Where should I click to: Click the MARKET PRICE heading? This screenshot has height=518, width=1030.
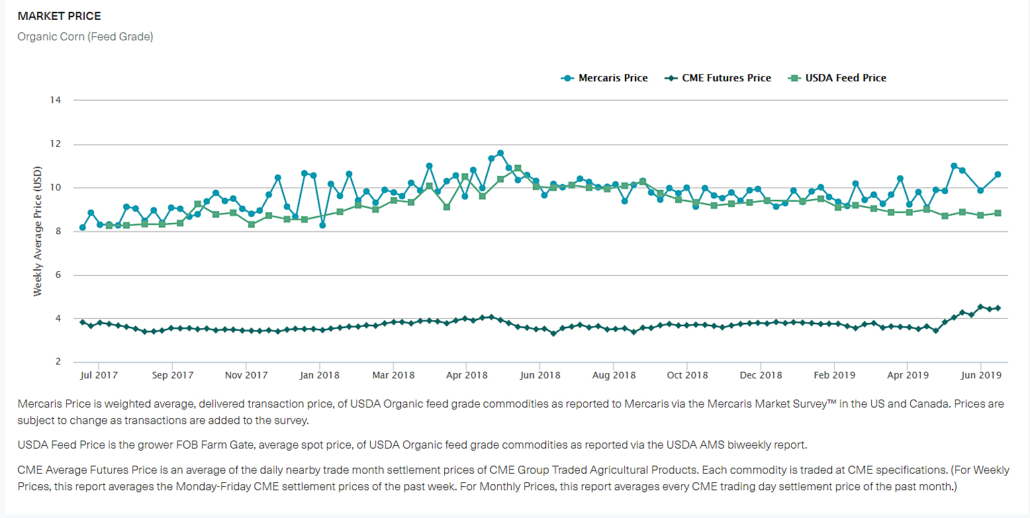tap(59, 17)
